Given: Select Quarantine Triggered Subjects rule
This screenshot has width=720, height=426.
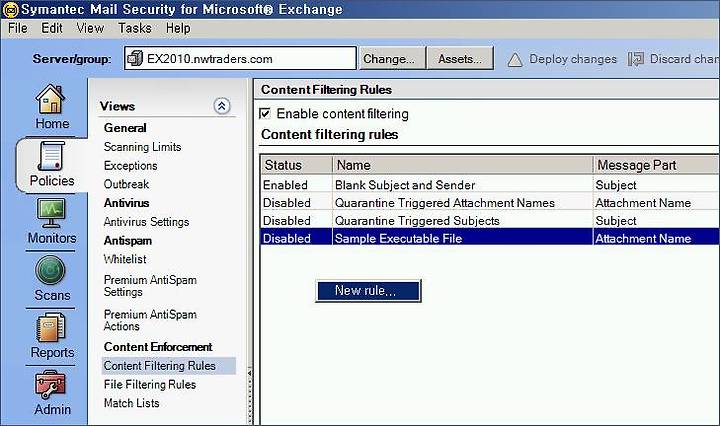Looking at the screenshot, I should point(489,221).
